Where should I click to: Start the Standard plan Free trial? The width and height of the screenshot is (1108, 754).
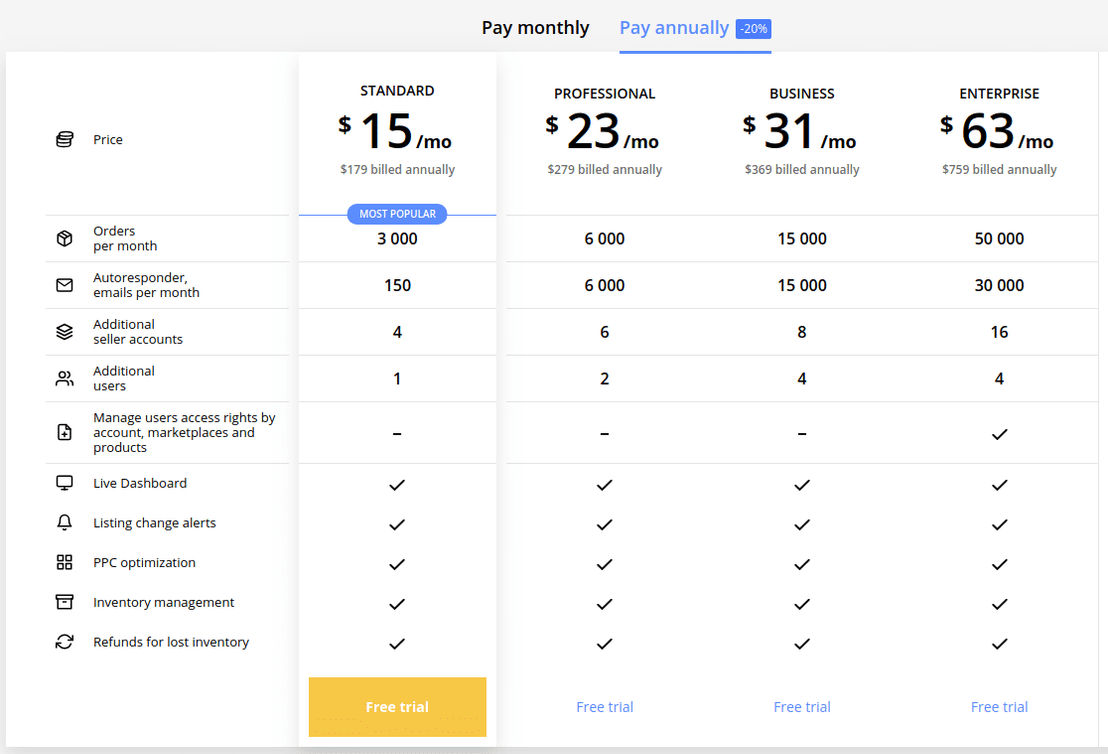pyautogui.click(x=397, y=707)
